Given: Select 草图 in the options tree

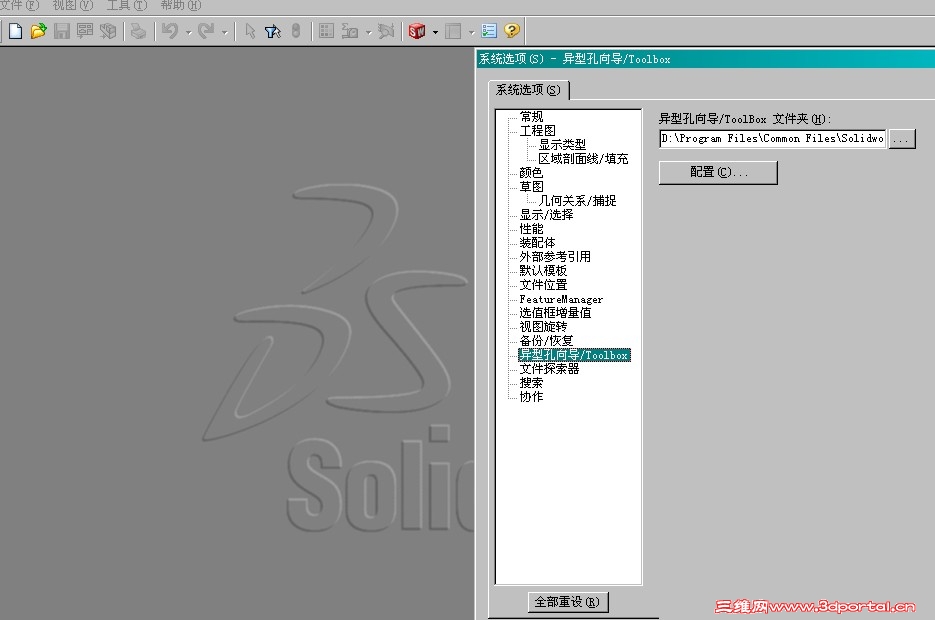Looking at the screenshot, I should (531, 187).
